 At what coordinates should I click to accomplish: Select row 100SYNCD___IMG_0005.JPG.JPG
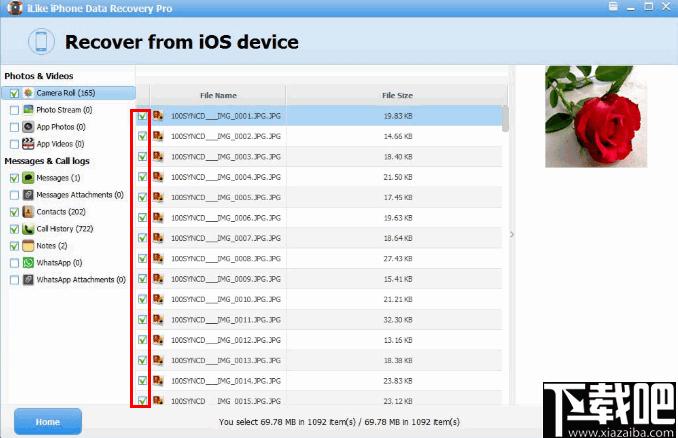[x=319, y=197]
